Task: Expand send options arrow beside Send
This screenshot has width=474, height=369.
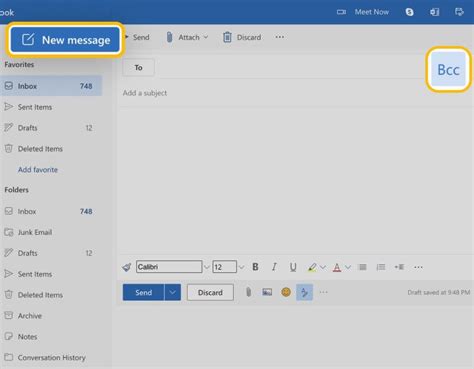Action: pos(172,292)
